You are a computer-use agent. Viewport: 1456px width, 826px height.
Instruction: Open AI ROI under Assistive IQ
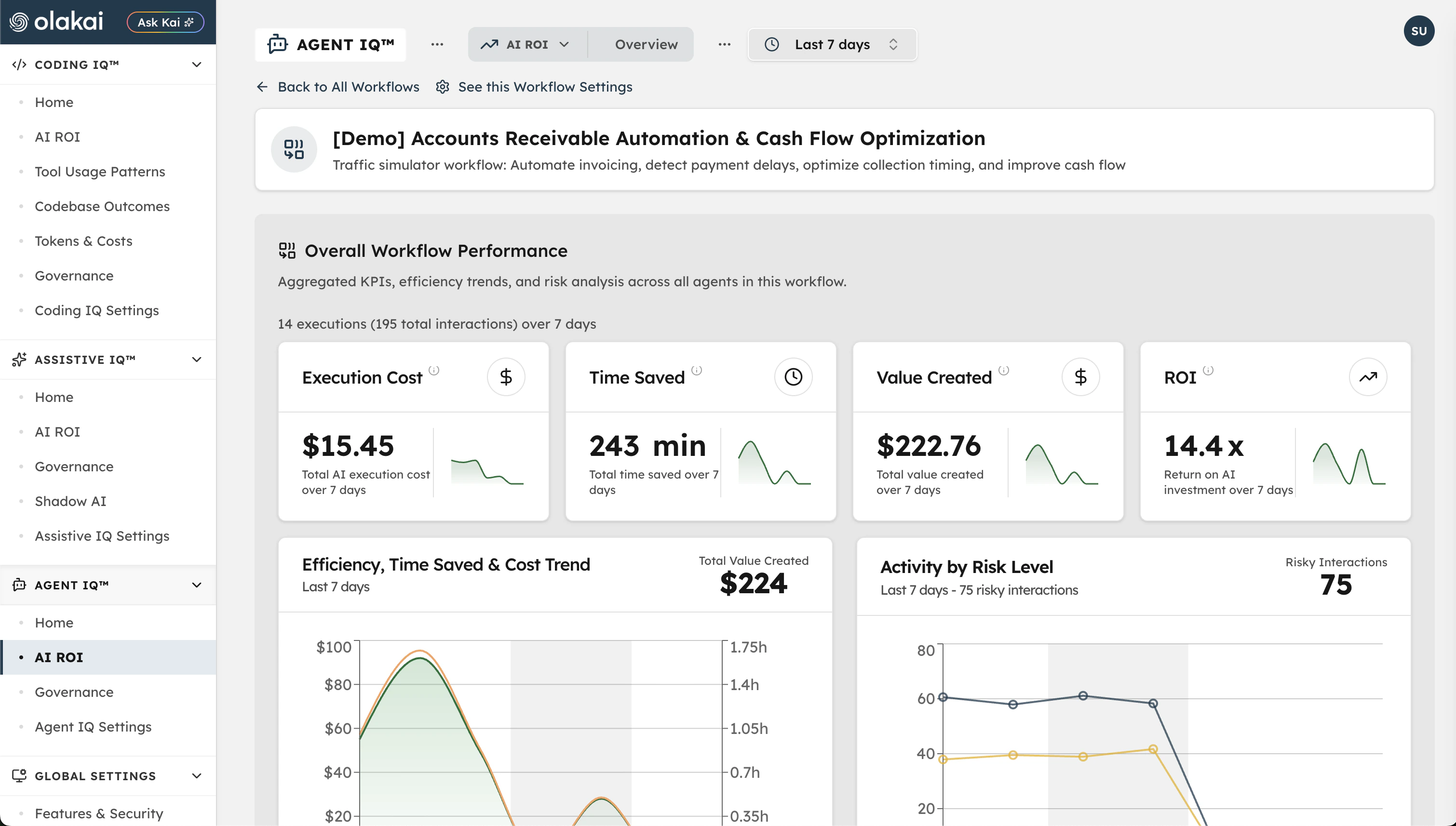(x=57, y=432)
